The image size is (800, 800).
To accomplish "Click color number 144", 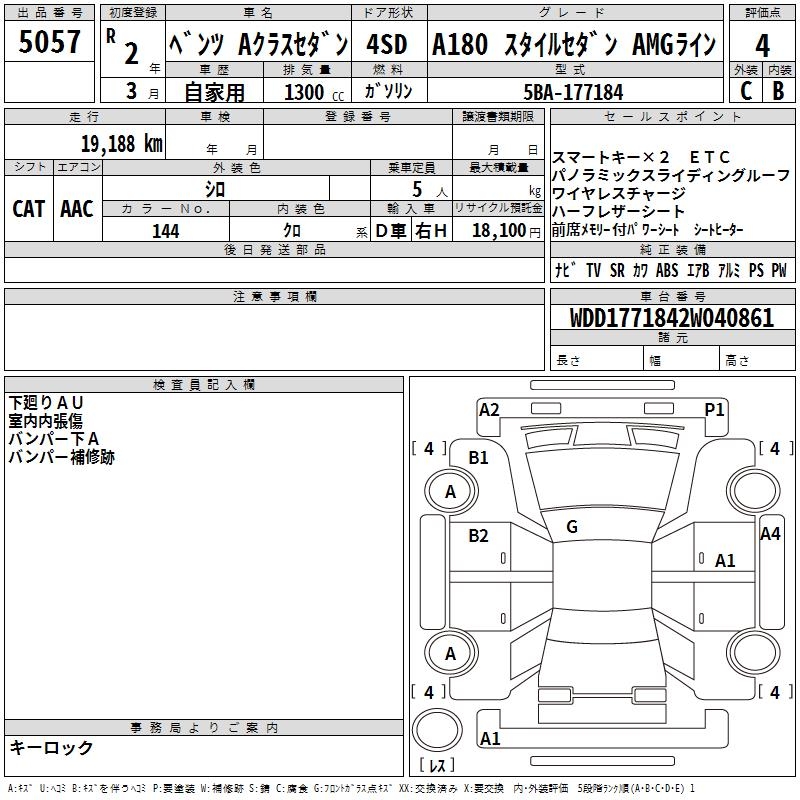I will (166, 231).
